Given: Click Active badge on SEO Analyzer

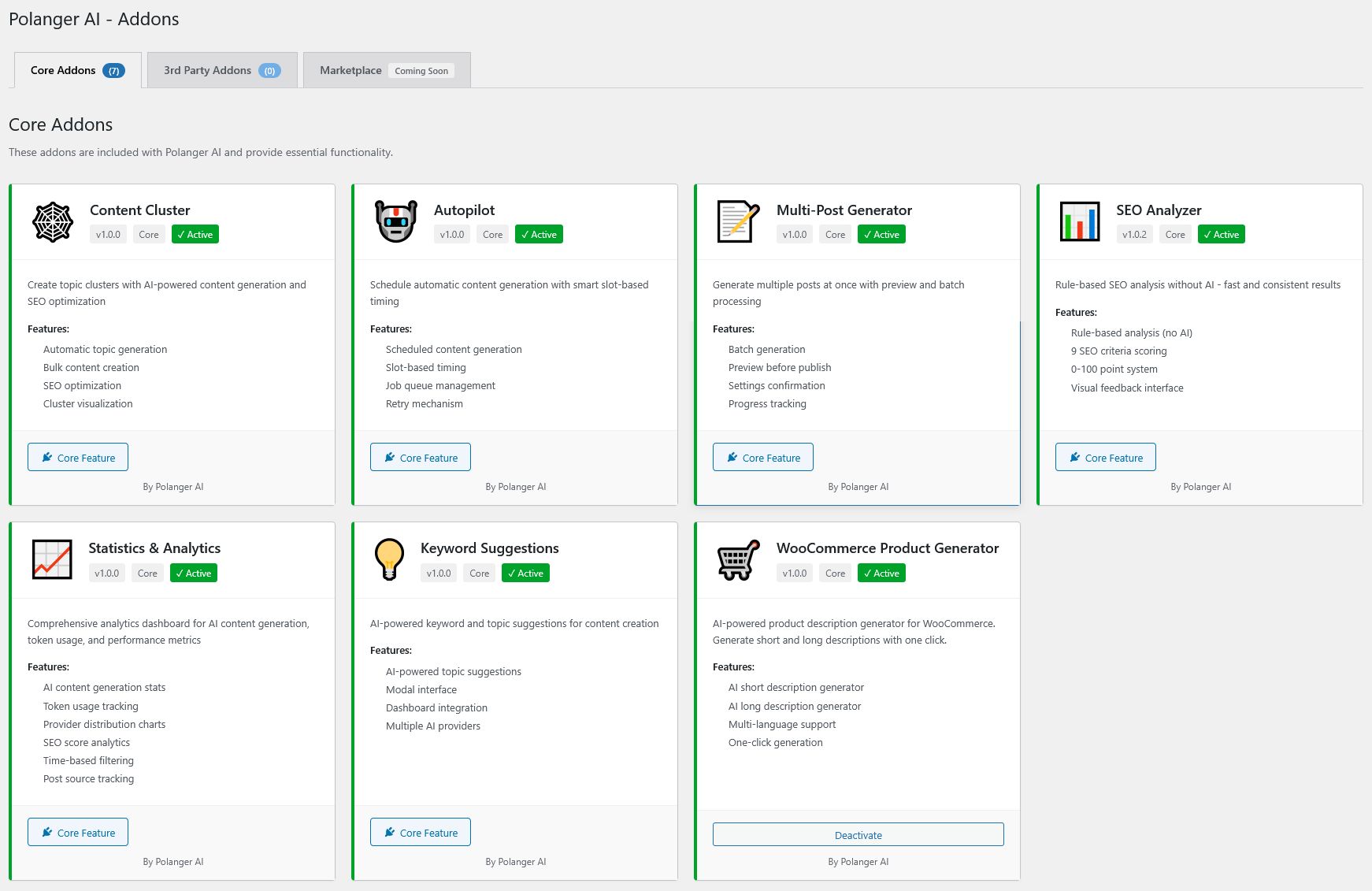Looking at the screenshot, I should click(1221, 235).
